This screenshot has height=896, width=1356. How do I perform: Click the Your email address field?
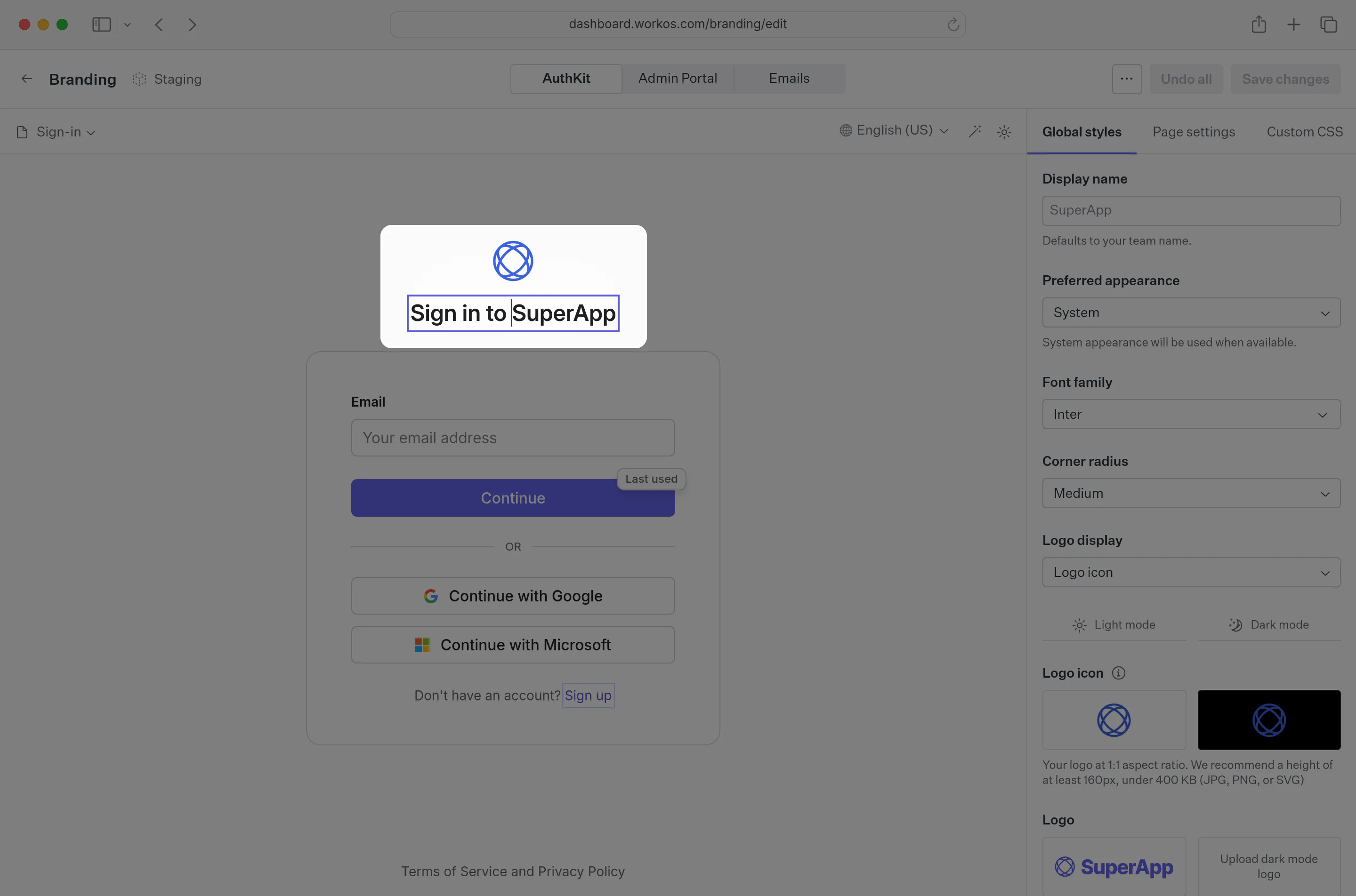click(x=513, y=438)
